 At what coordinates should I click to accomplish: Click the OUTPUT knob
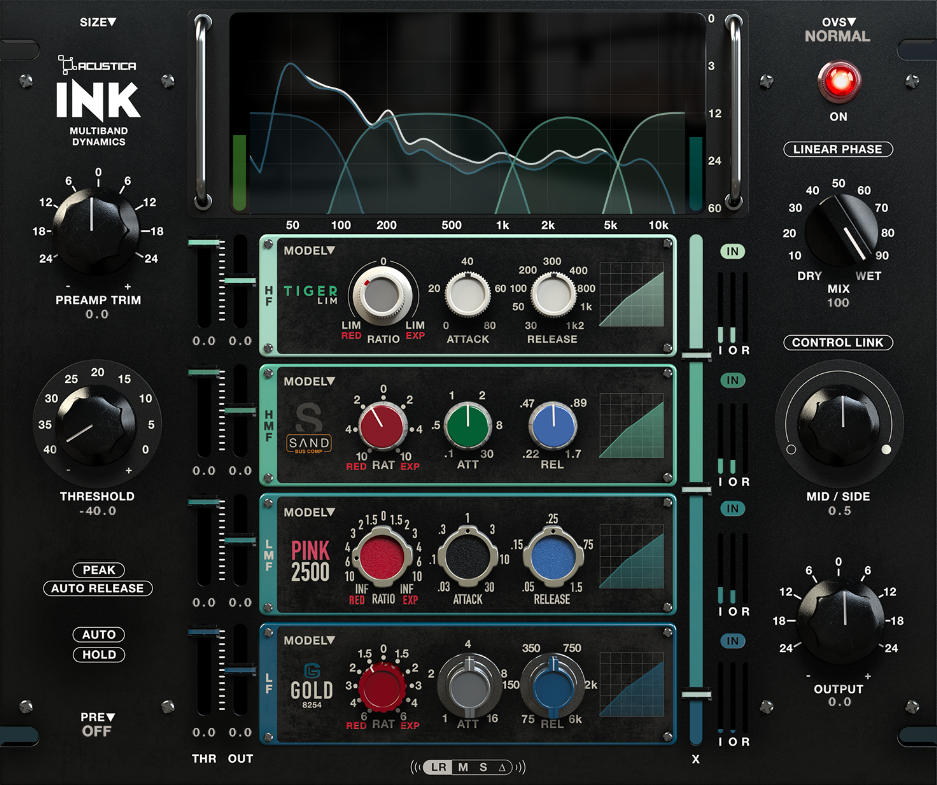[x=840, y=620]
